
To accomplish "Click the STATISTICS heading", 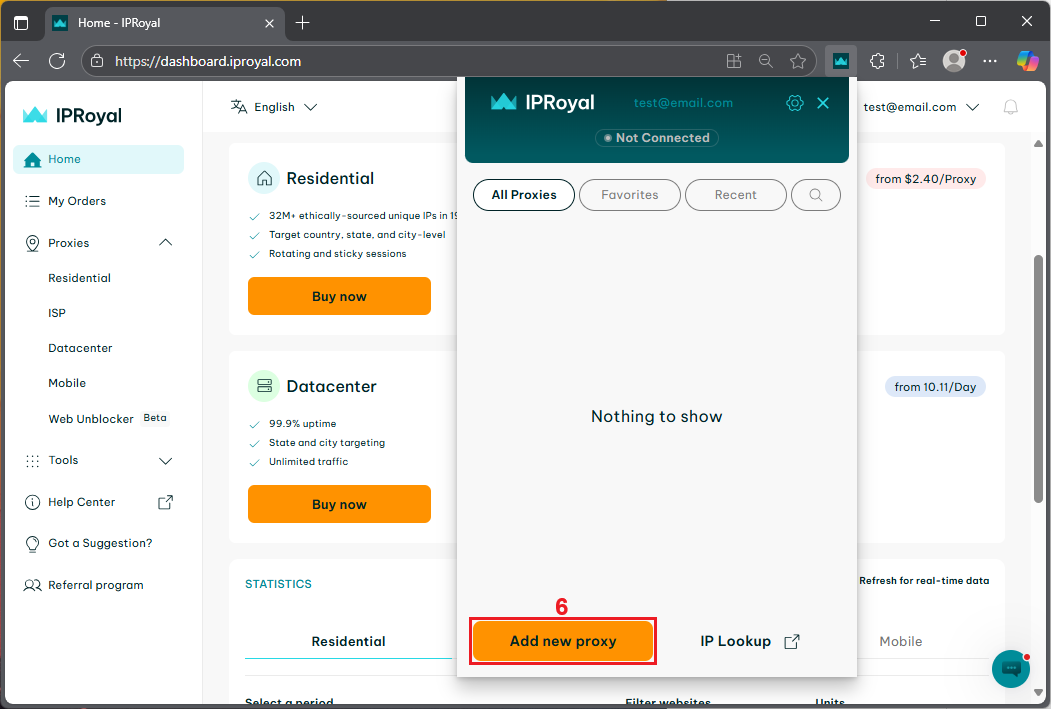I will pyautogui.click(x=278, y=584).
